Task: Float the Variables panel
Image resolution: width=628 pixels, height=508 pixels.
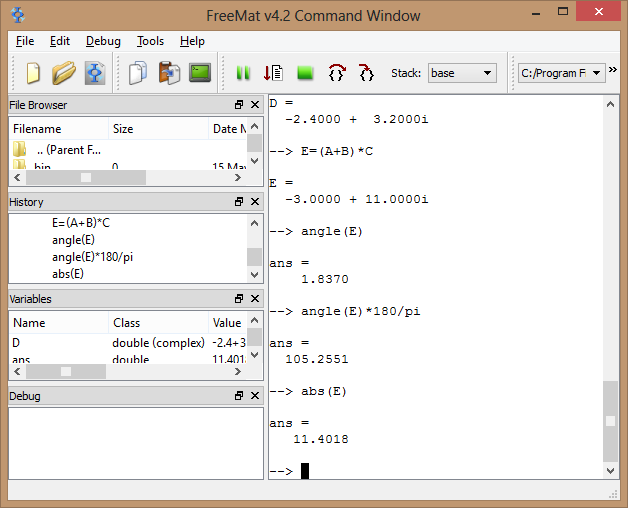Action: pos(239,298)
